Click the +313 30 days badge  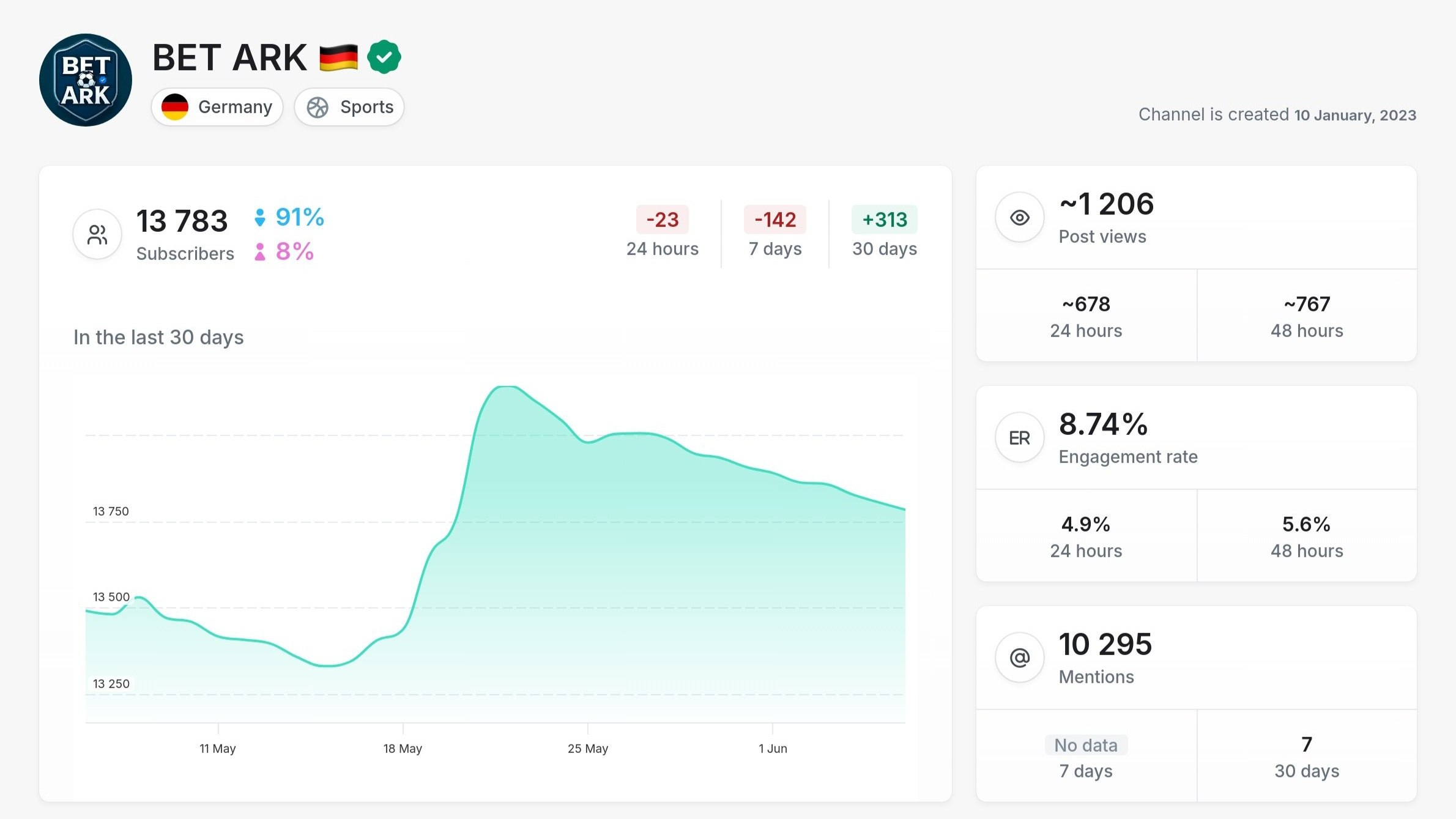(885, 220)
